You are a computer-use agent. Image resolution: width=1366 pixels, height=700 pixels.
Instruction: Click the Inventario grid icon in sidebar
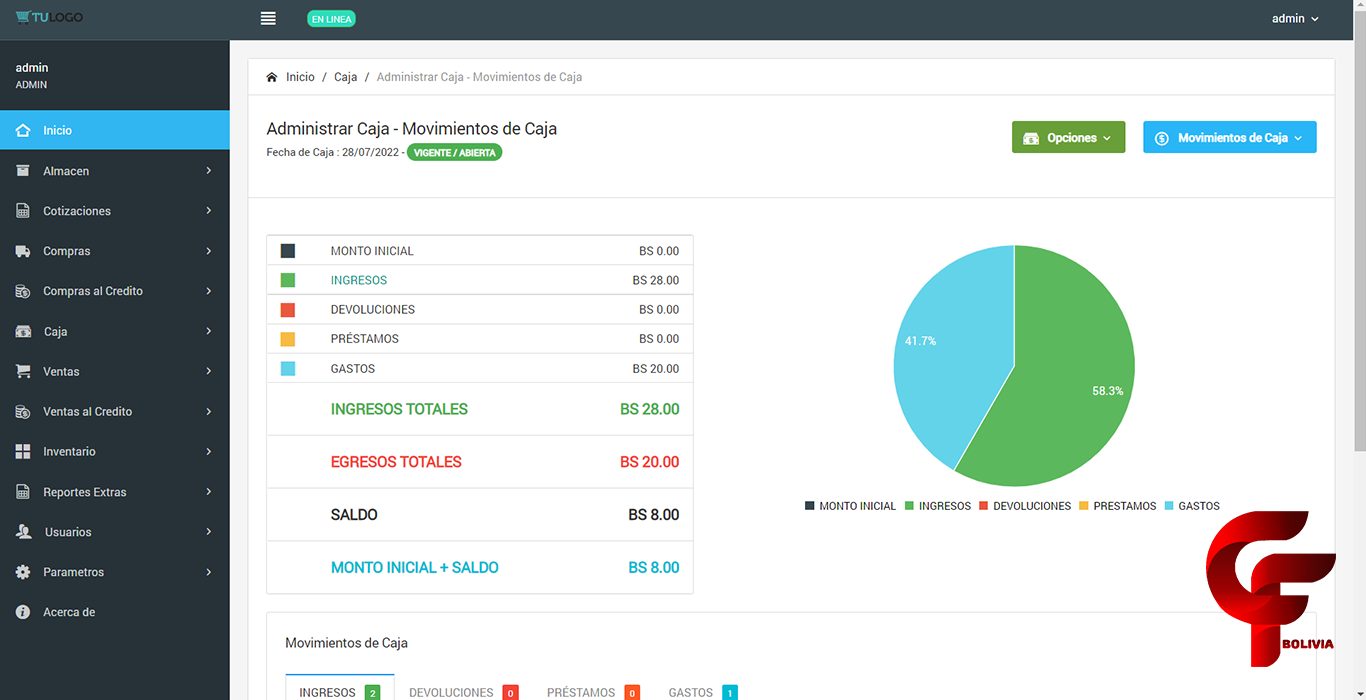[23, 452]
